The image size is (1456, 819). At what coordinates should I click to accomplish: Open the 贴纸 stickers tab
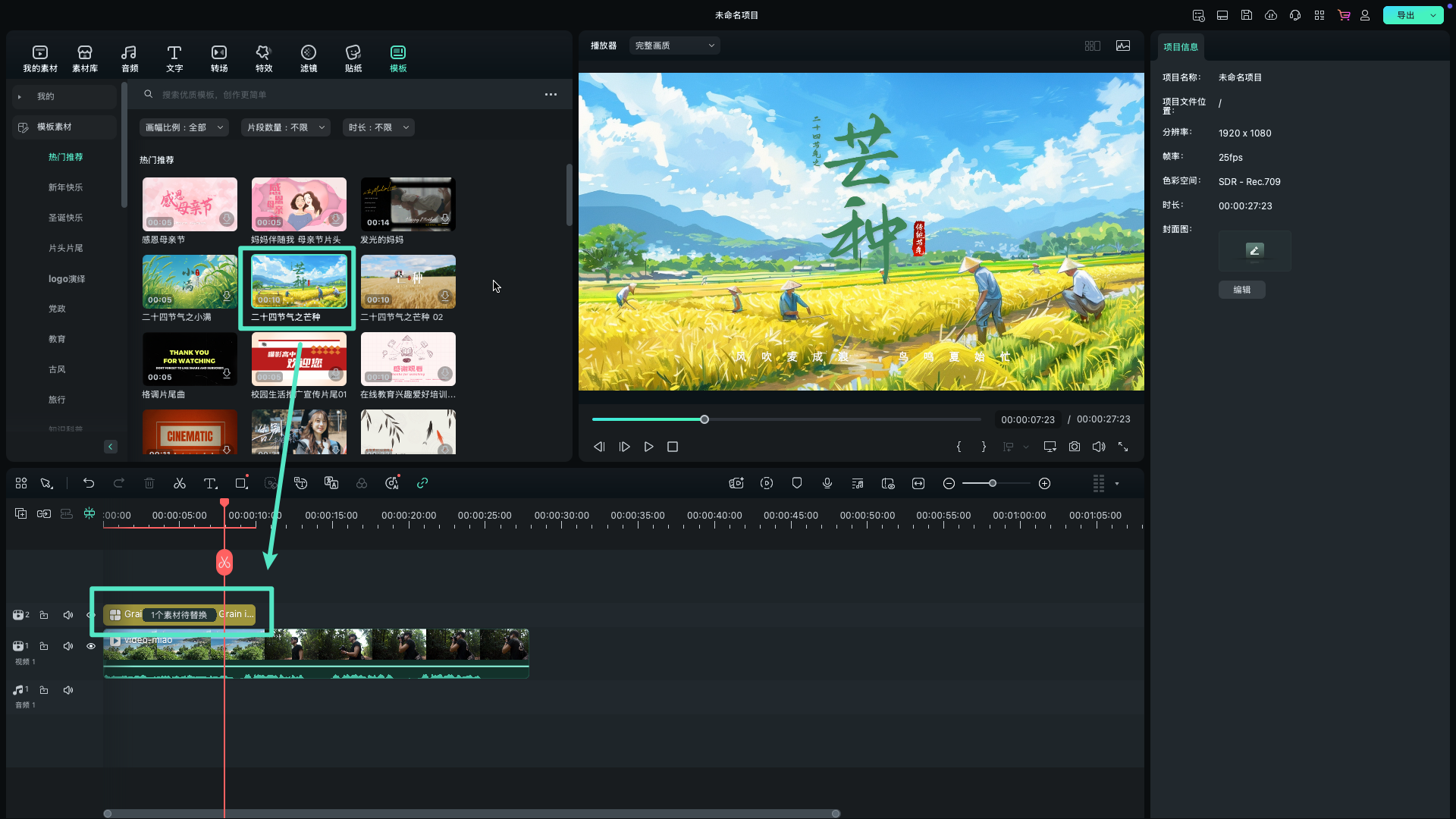[353, 58]
